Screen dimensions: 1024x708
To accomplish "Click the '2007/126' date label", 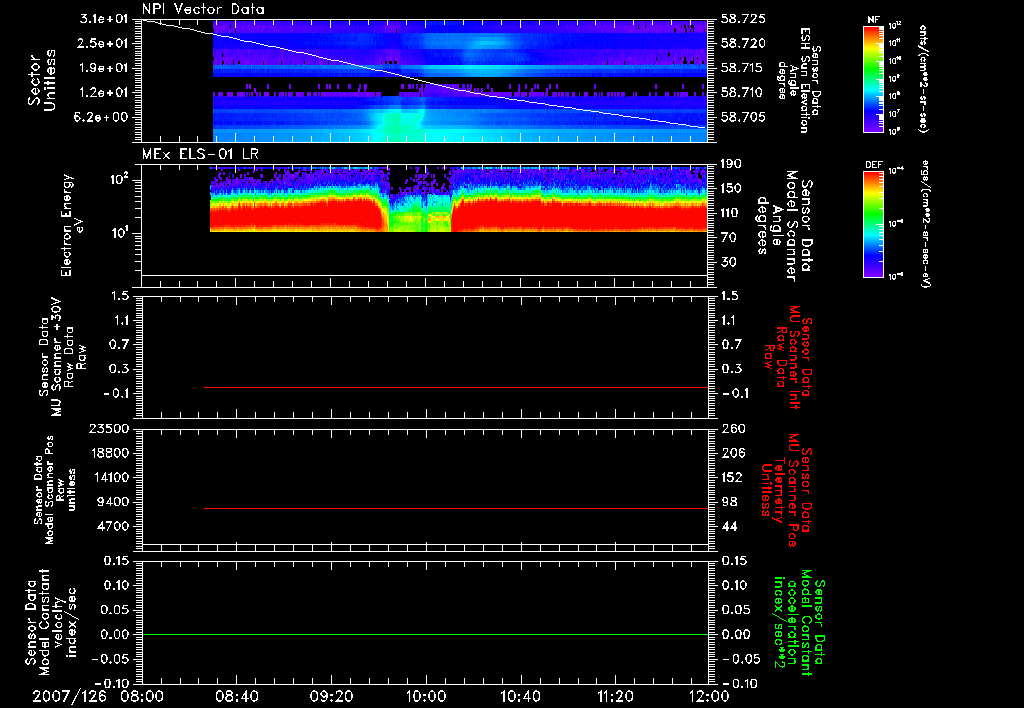I will pyautogui.click(x=69, y=696).
